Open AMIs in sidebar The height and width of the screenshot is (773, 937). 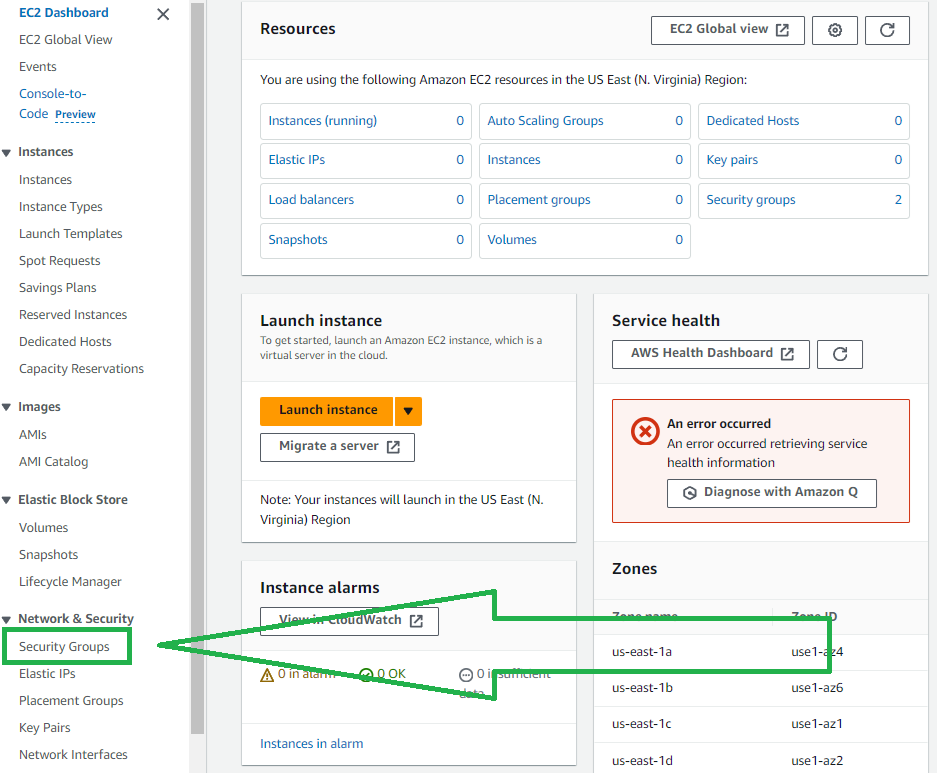click(x=33, y=434)
